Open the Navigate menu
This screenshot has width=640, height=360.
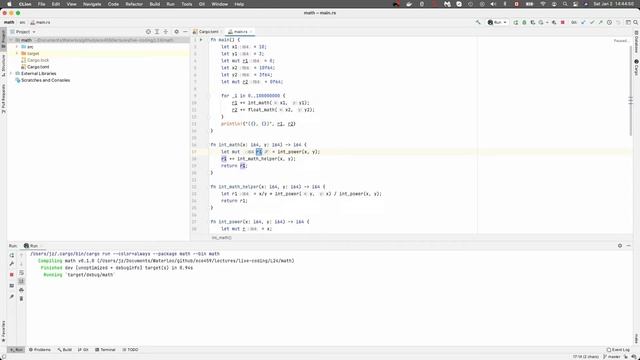pos(92,4)
